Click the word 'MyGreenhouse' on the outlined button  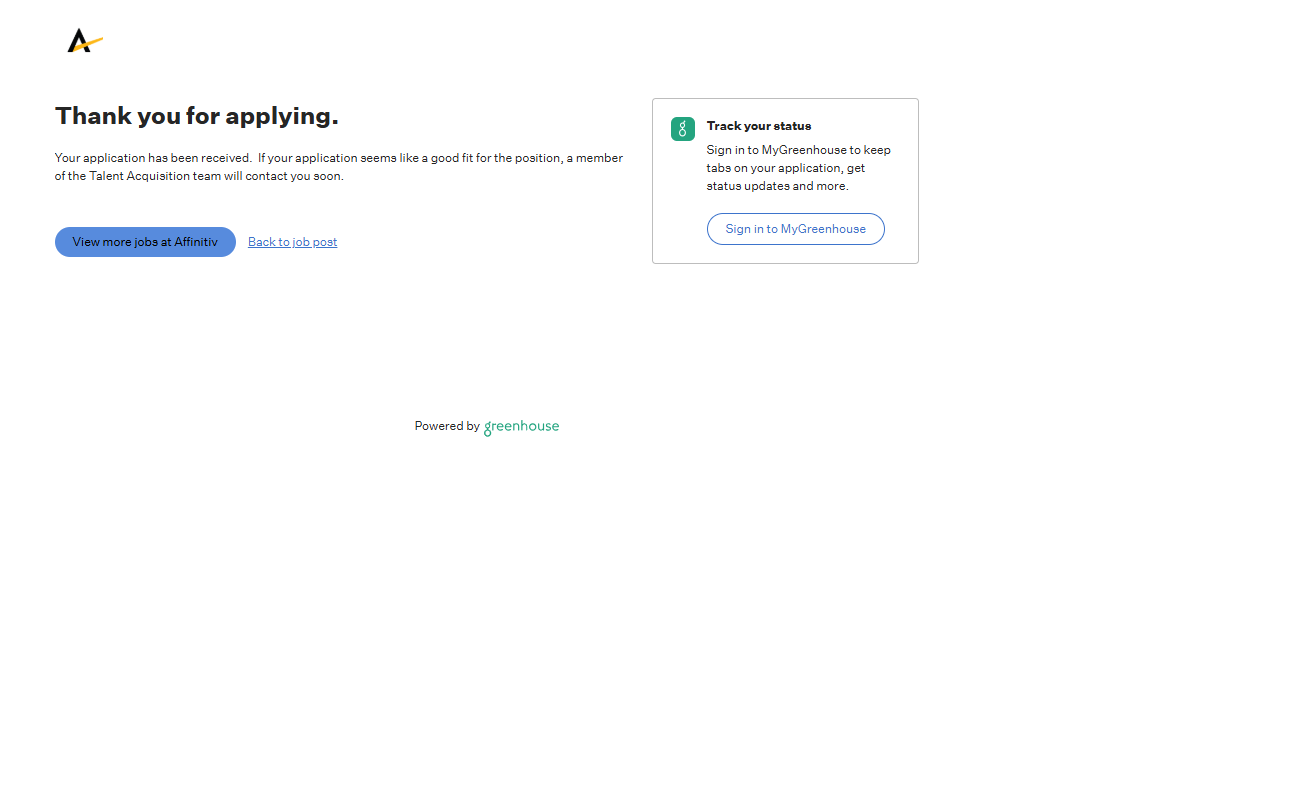823,229
